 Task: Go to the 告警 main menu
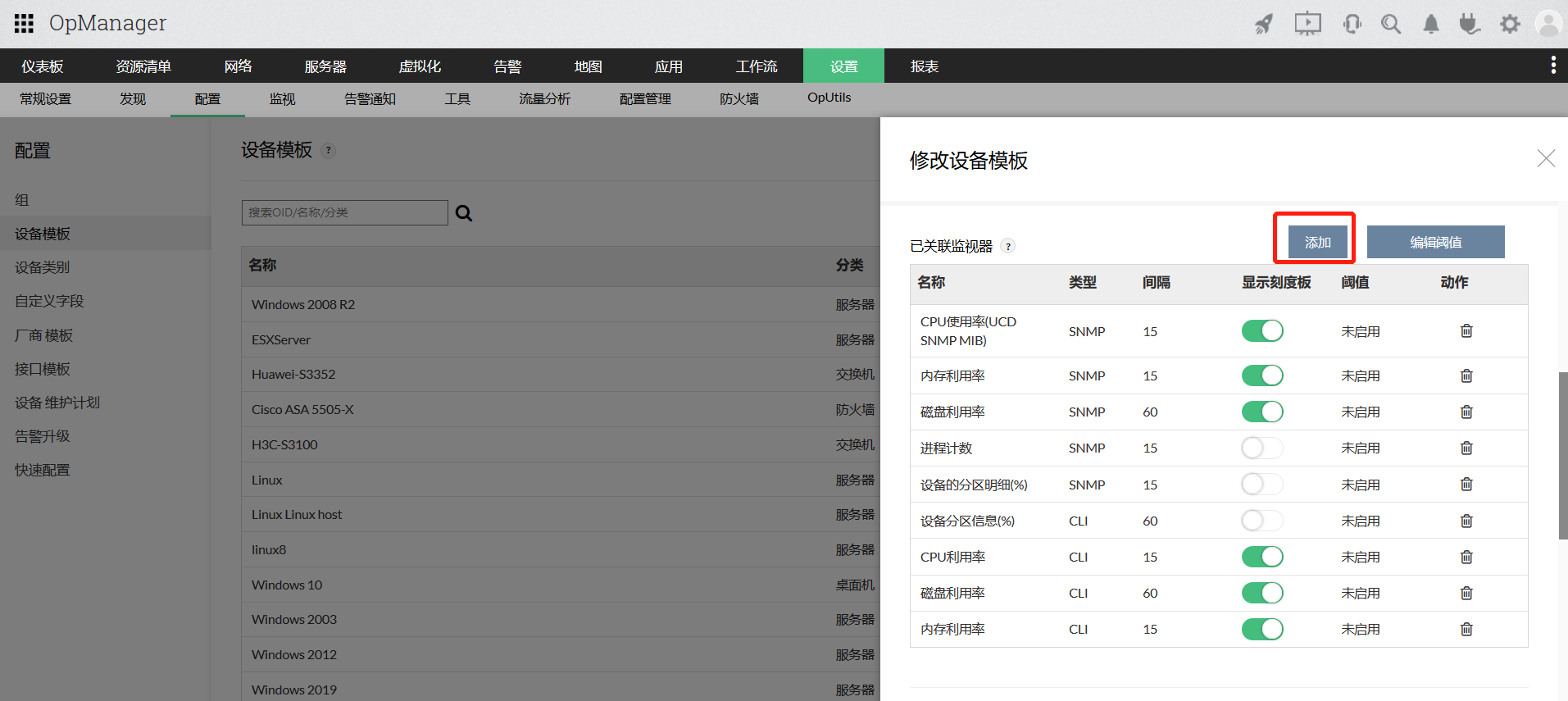pos(507,66)
